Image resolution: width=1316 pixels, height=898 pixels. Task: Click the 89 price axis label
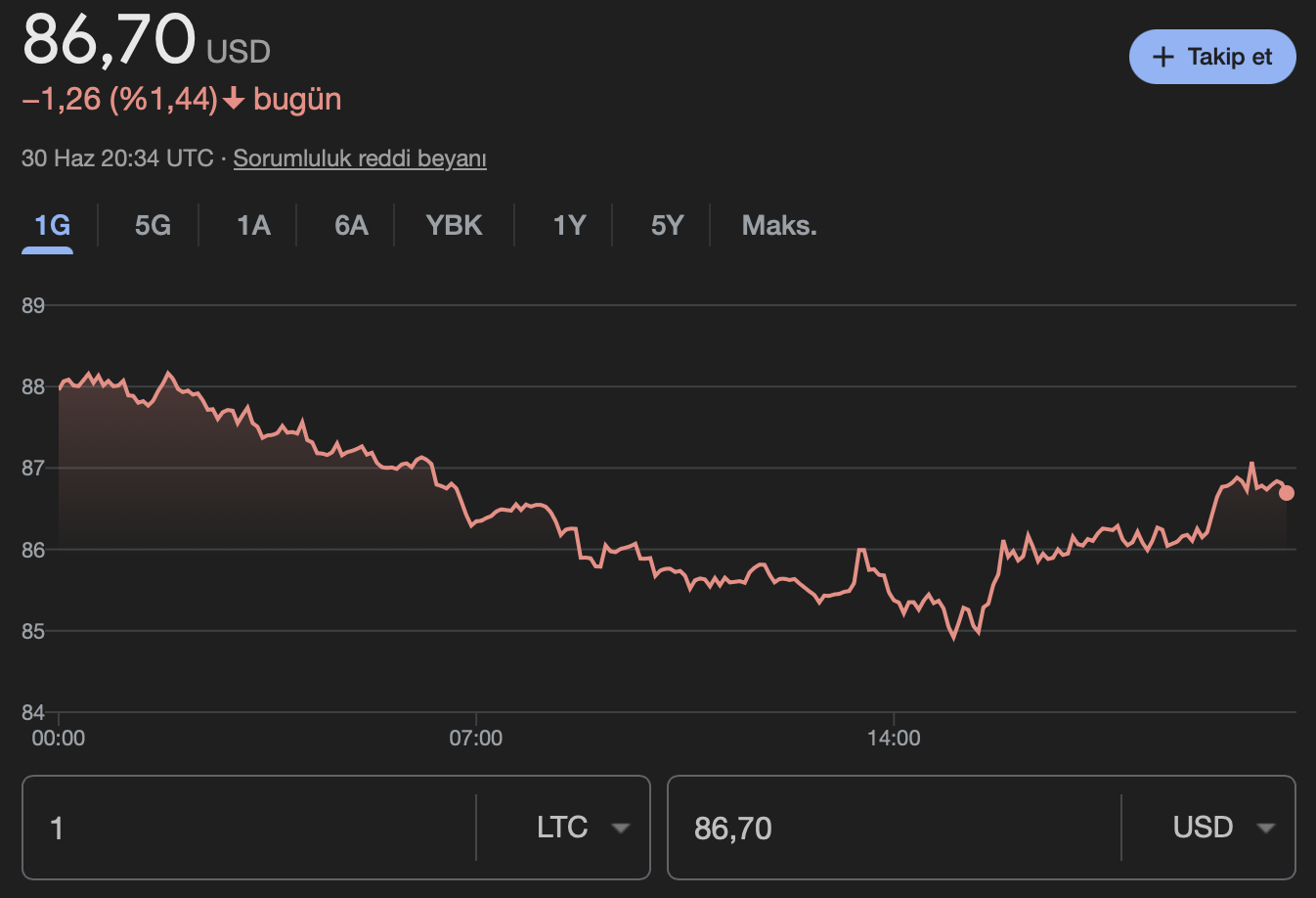33,305
